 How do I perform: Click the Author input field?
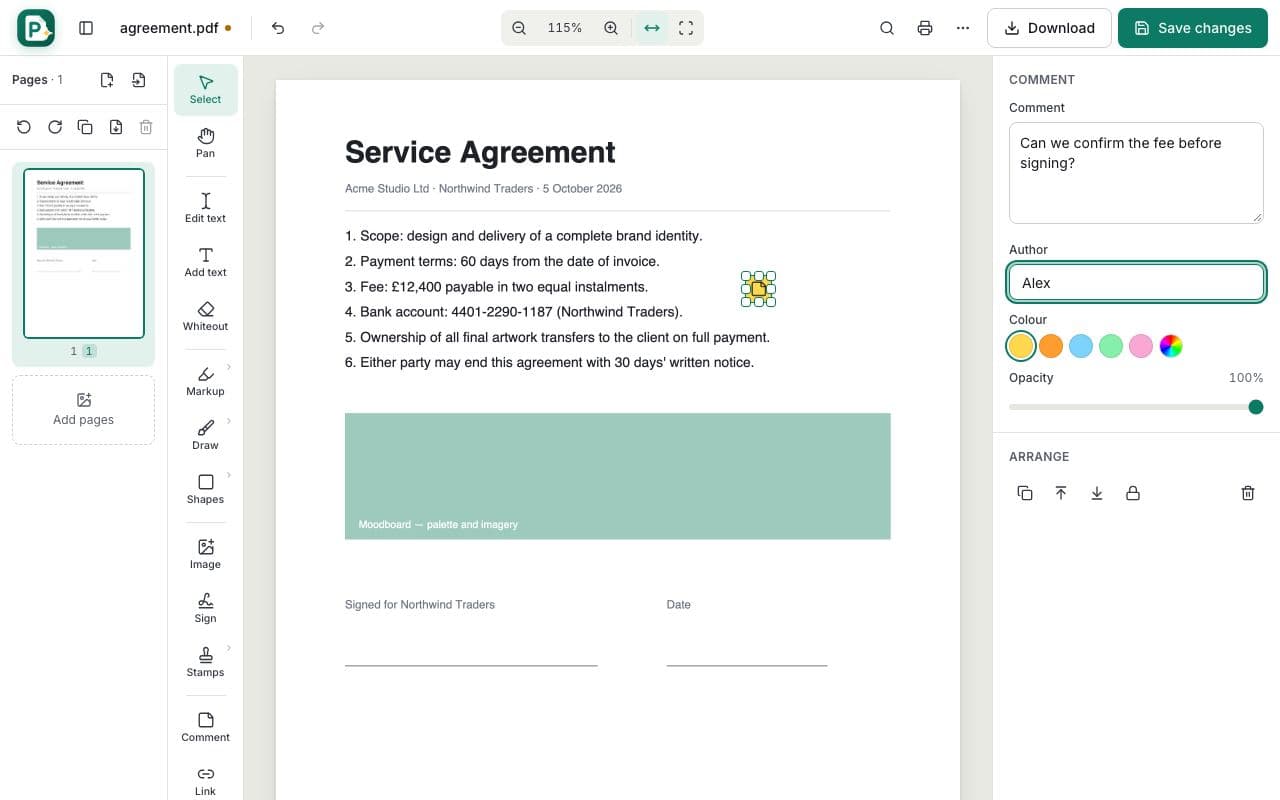[x=1137, y=283]
